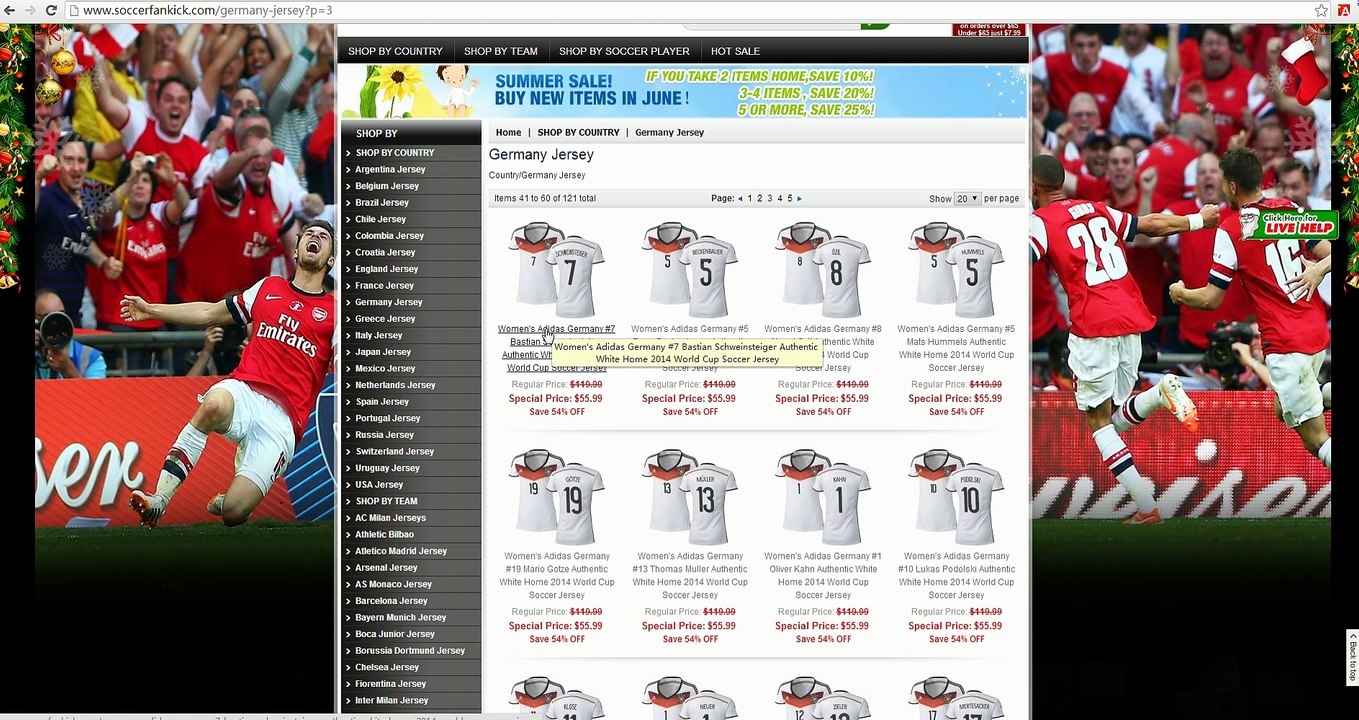Viewport: 1359px width, 720px height.
Task: Go to previous page with the pagination arrow
Action: tap(740, 199)
